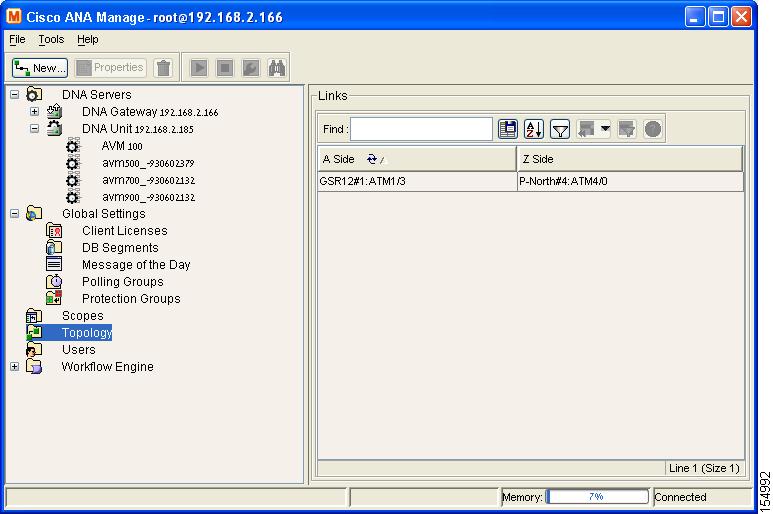Image resolution: width=773 pixels, height=514 pixels.
Task: Open the Tools menu
Action: (x=51, y=39)
